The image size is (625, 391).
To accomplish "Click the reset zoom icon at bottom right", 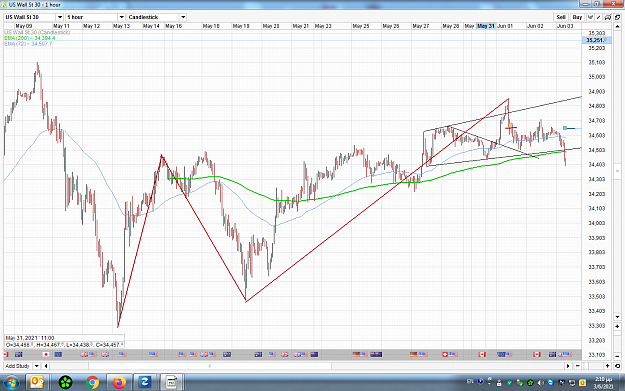I will 617,366.
